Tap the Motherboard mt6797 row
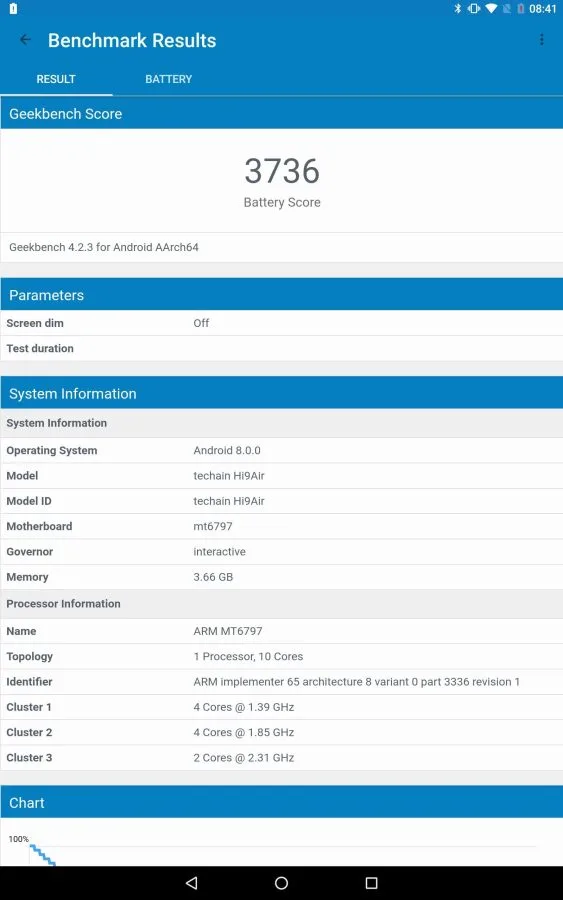563x900 pixels. click(x=281, y=526)
